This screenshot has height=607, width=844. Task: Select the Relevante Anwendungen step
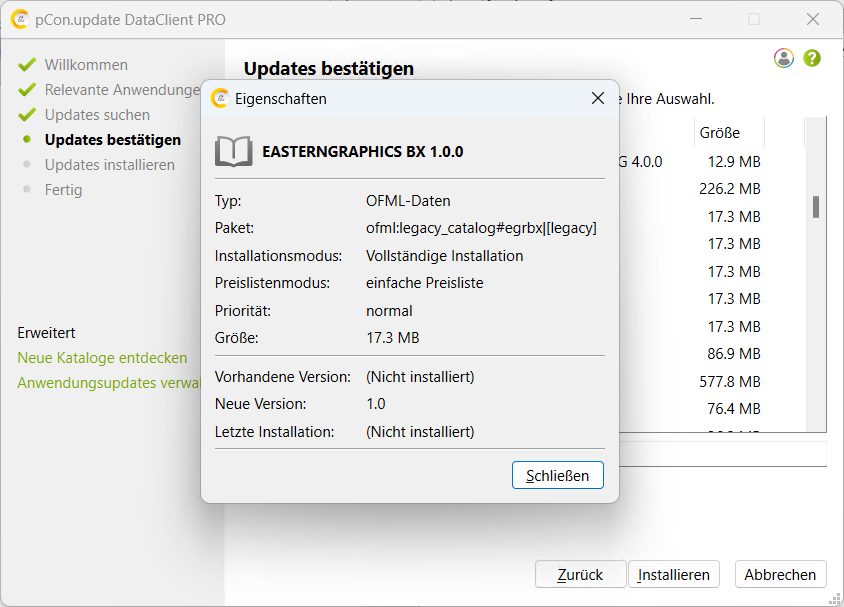tap(123, 90)
